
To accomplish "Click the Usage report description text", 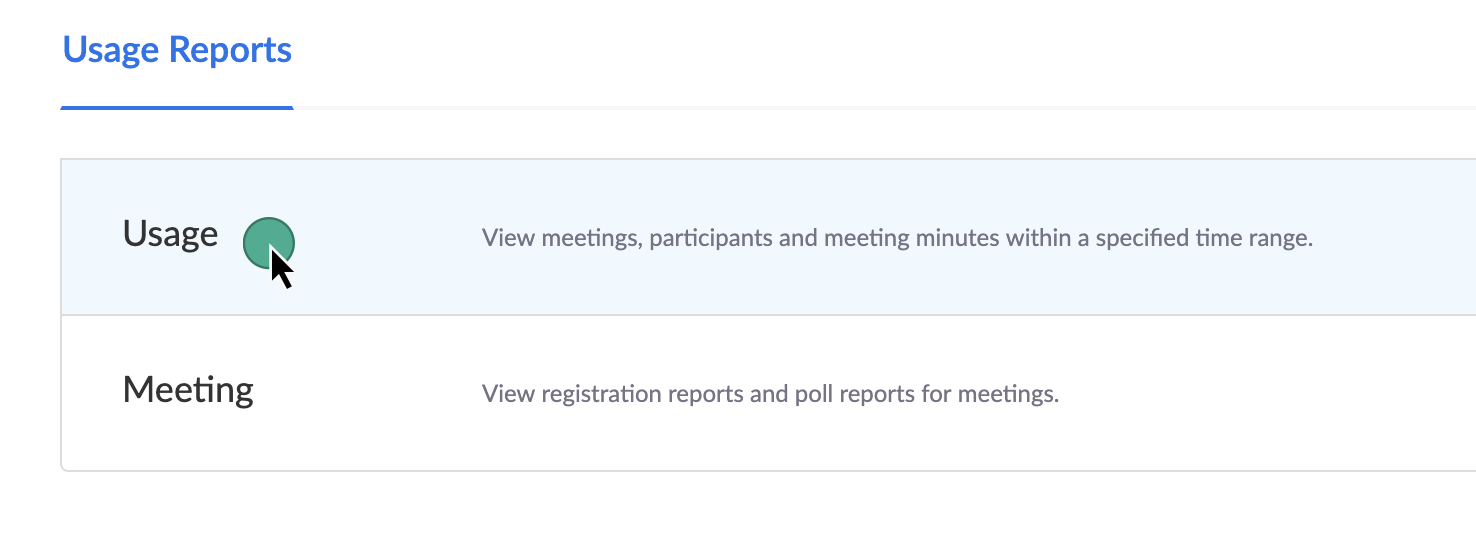I will [896, 239].
